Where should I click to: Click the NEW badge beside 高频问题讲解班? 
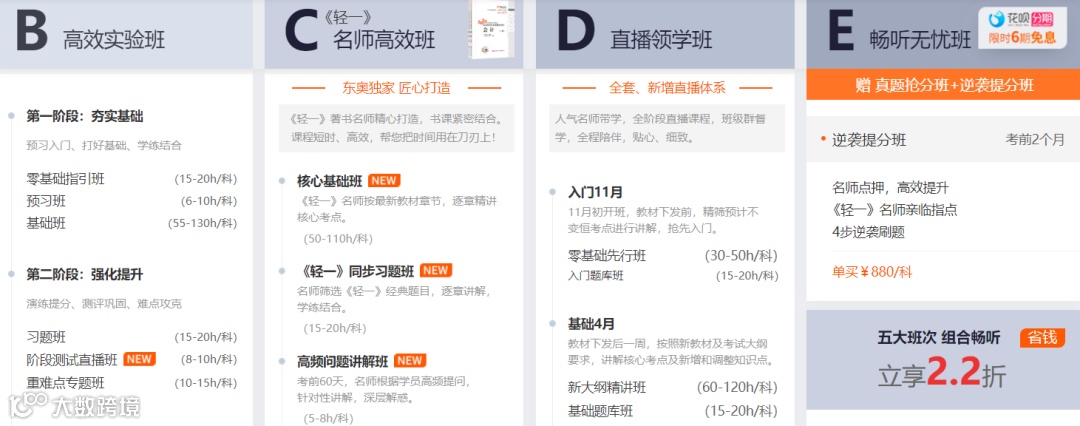point(410,361)
